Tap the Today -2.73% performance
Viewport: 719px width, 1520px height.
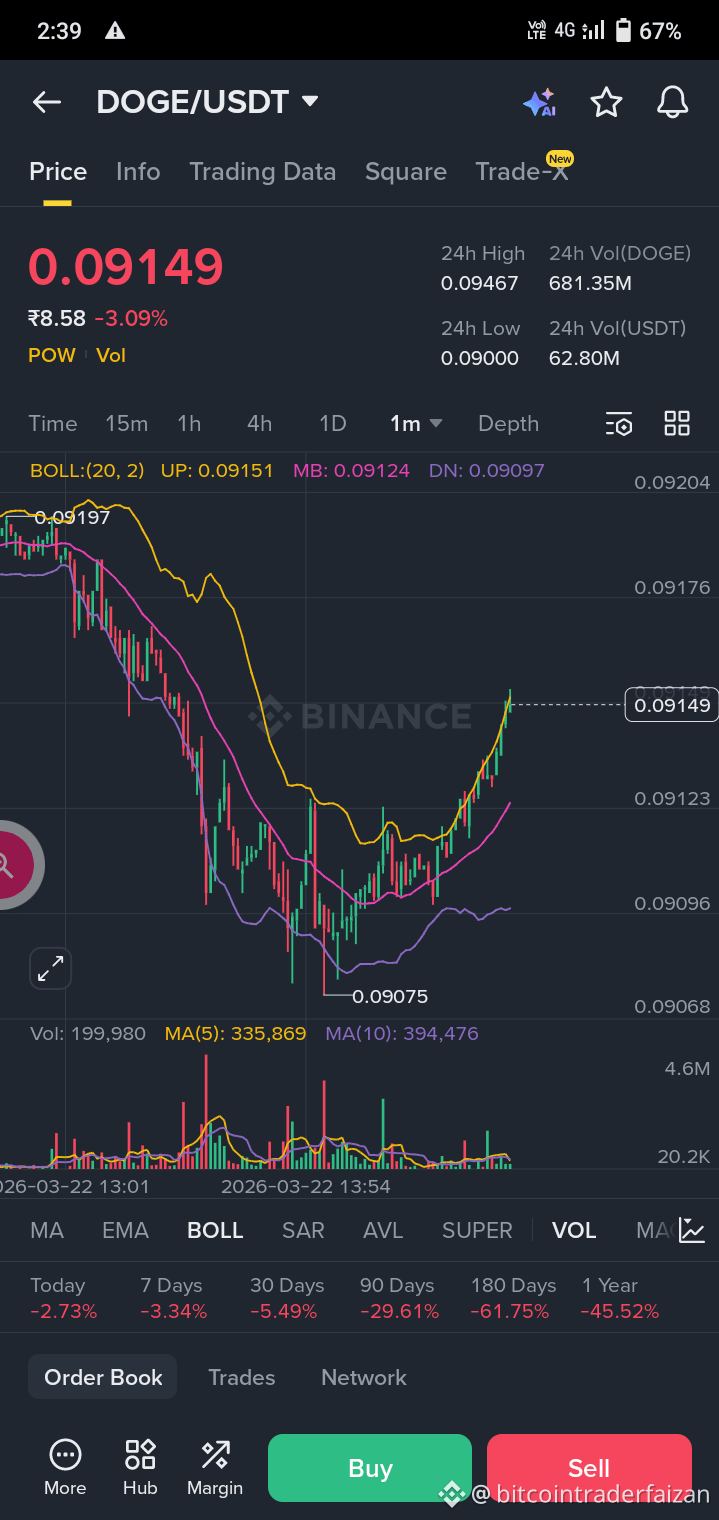pyautogui.click(x=64, y=1298)
